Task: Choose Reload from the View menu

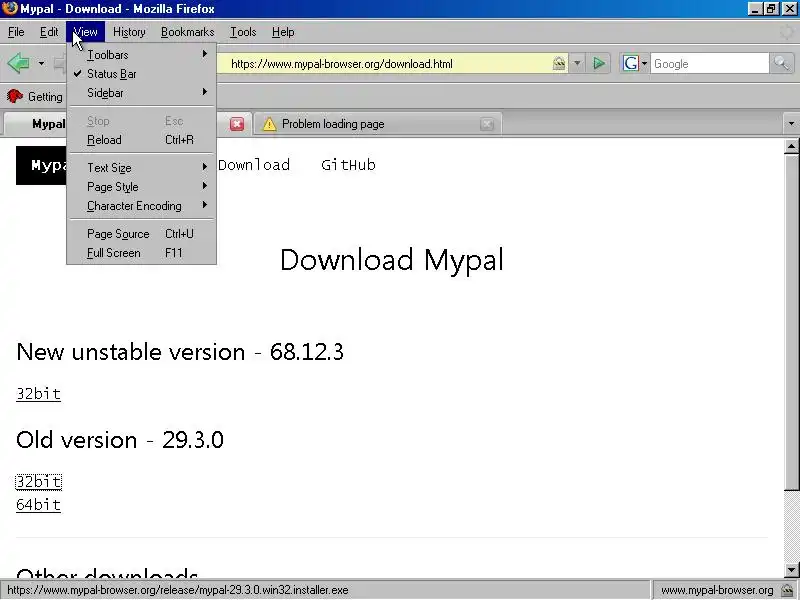Action: [x=141, y=140]
